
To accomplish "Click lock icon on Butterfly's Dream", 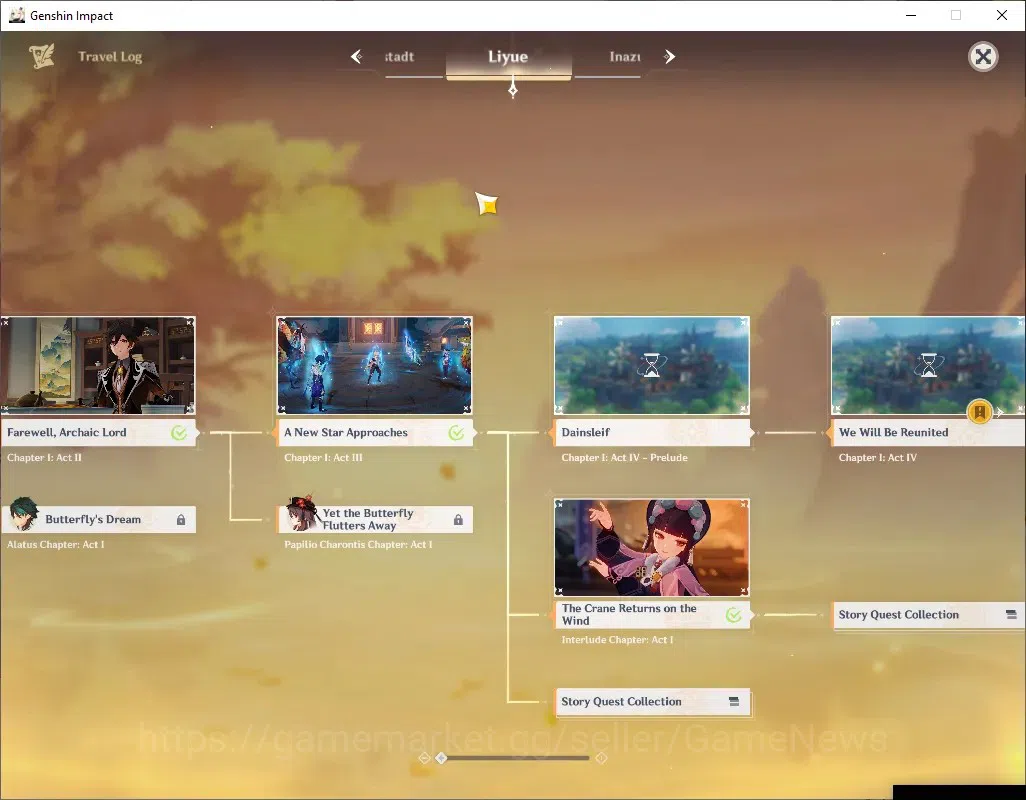I will (181, 519).
